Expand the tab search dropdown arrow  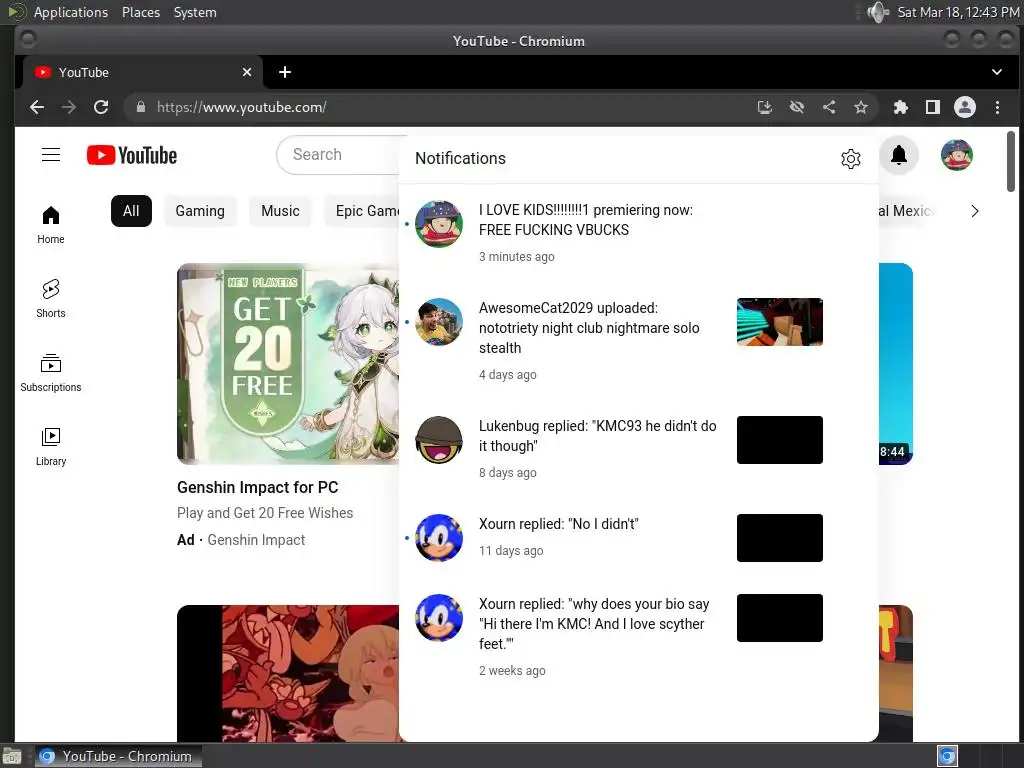pyautogui.click(x=997, y=72)
